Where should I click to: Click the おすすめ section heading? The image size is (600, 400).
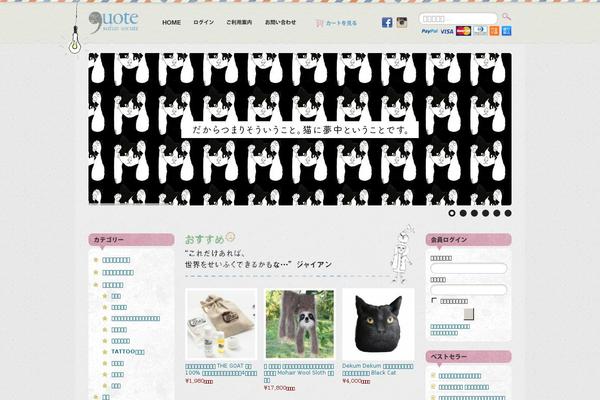204,239
